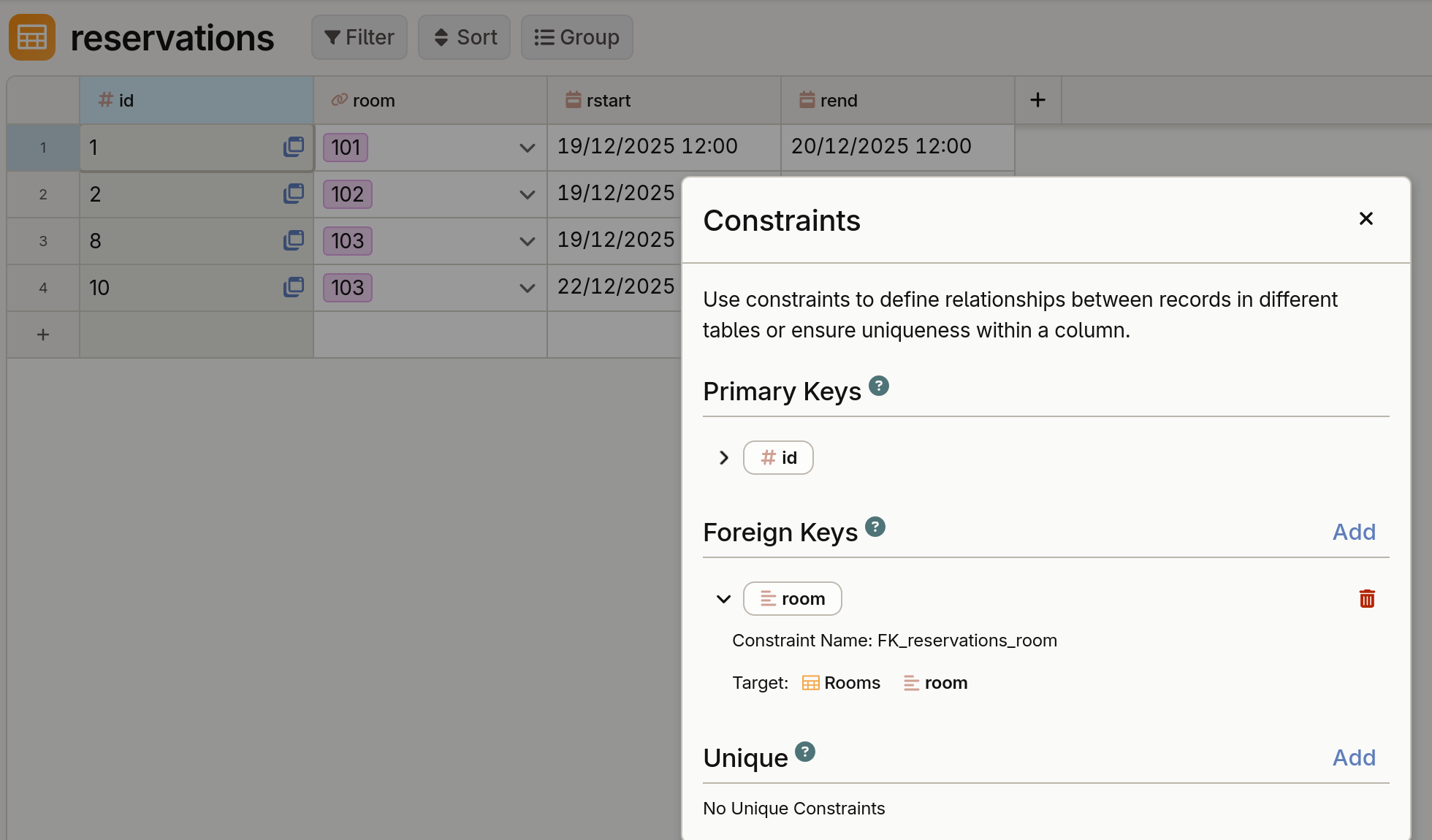Screen dimensions: 1432x840
Task: Add a new row to the table
Action: point(43,335)
